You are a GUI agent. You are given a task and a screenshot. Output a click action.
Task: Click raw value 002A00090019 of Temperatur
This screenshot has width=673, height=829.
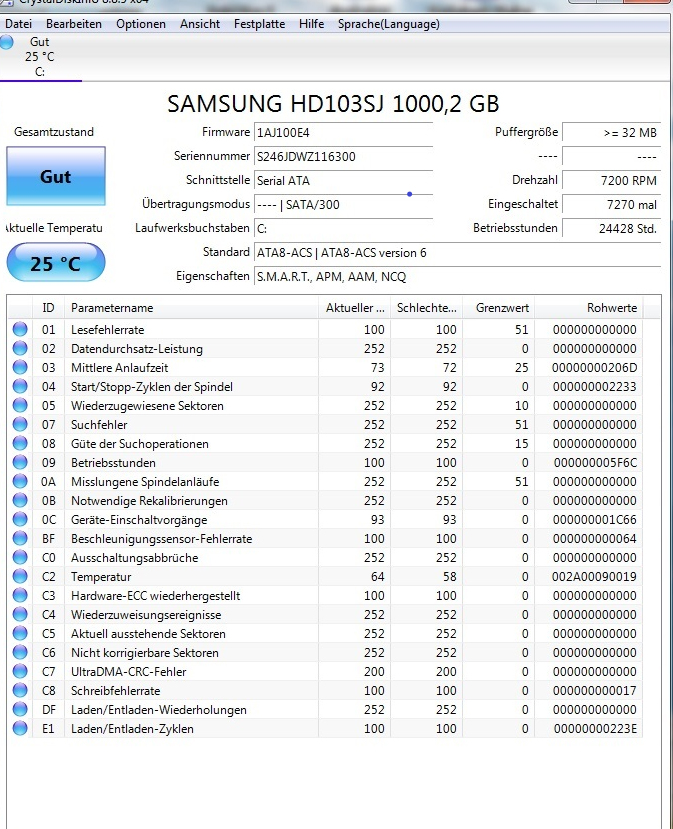pyautogui.click(x=594, y=577)
